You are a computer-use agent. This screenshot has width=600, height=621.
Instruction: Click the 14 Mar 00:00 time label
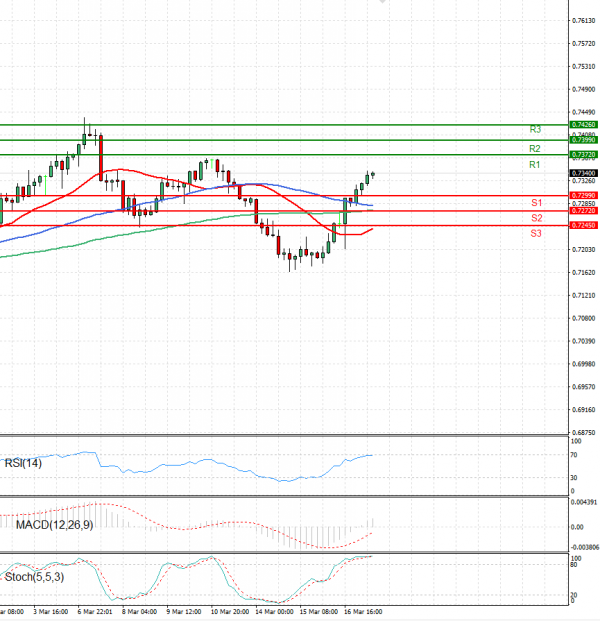pyautogui.click(x=274, y=609)
